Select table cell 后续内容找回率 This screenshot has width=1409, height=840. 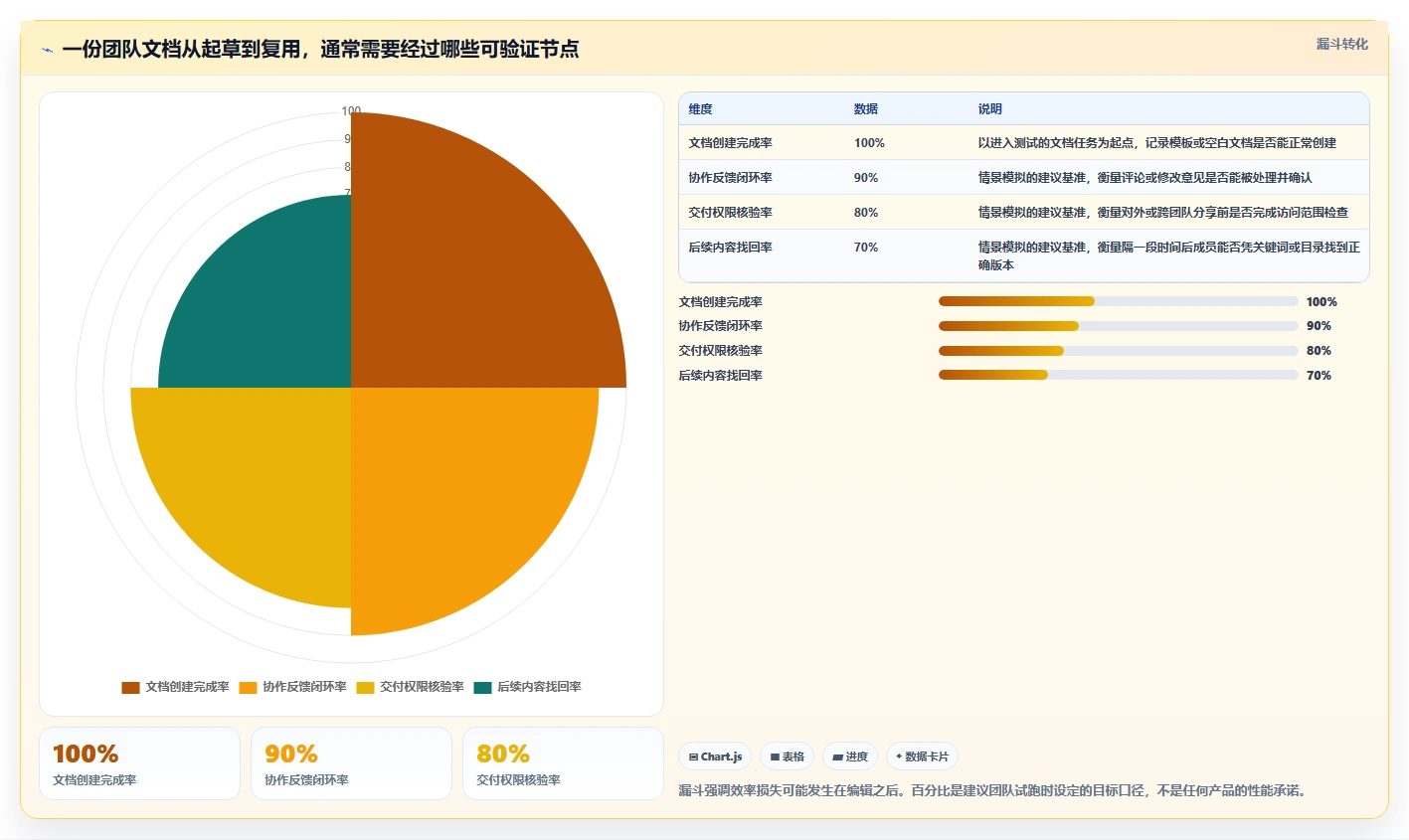[730, 248]
